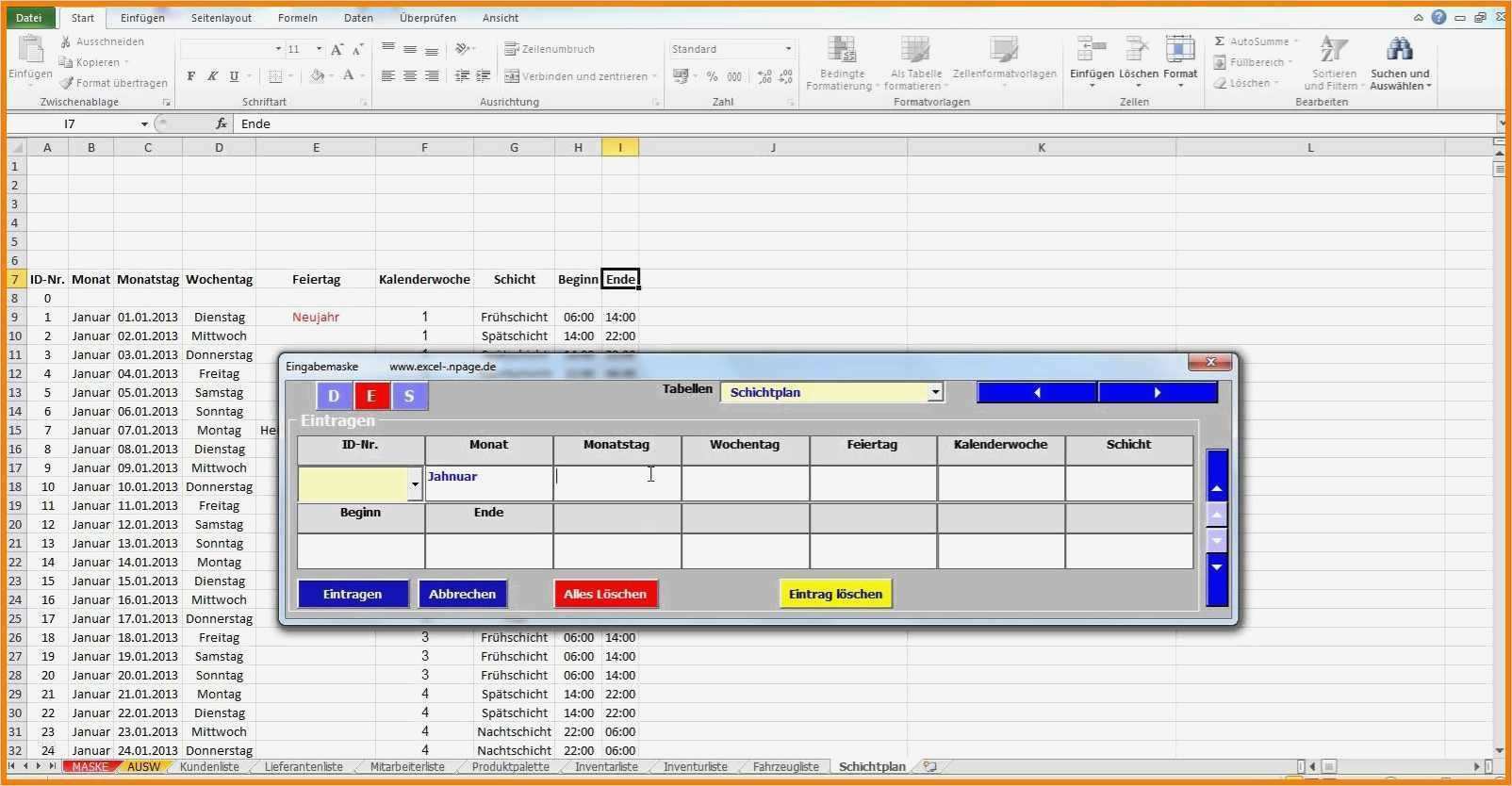Activate the Format übertragen painter

click(x=113, y=83)
